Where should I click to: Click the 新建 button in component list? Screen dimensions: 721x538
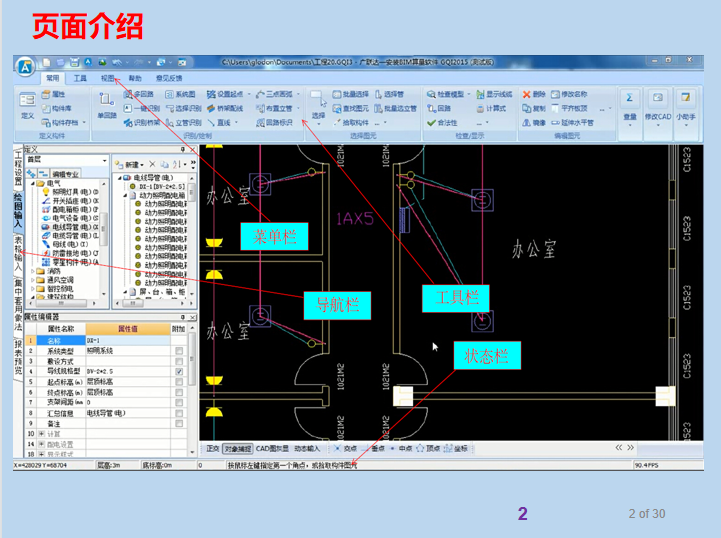tap(128, 163)
